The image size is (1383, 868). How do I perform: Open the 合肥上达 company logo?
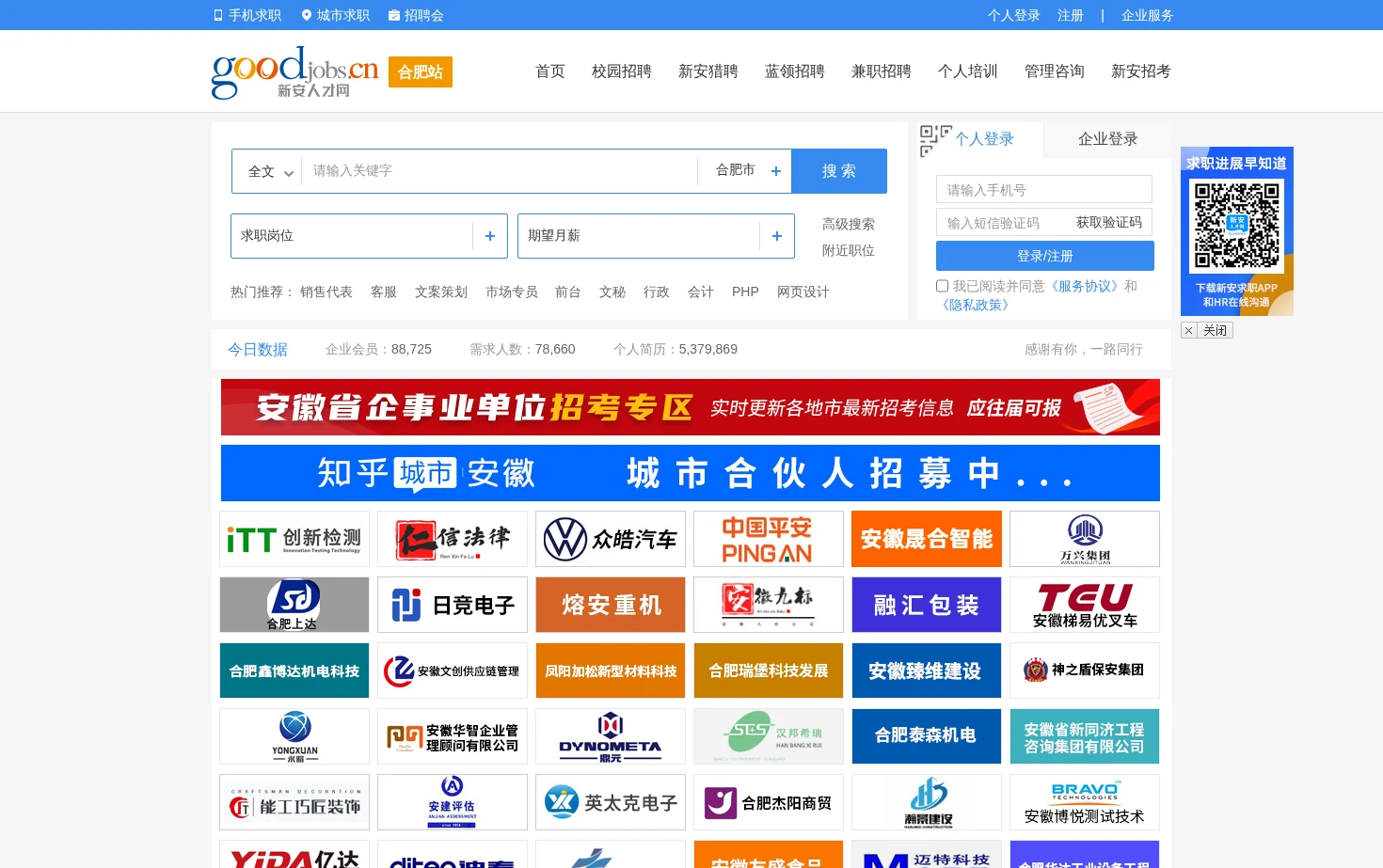(294, 605)
